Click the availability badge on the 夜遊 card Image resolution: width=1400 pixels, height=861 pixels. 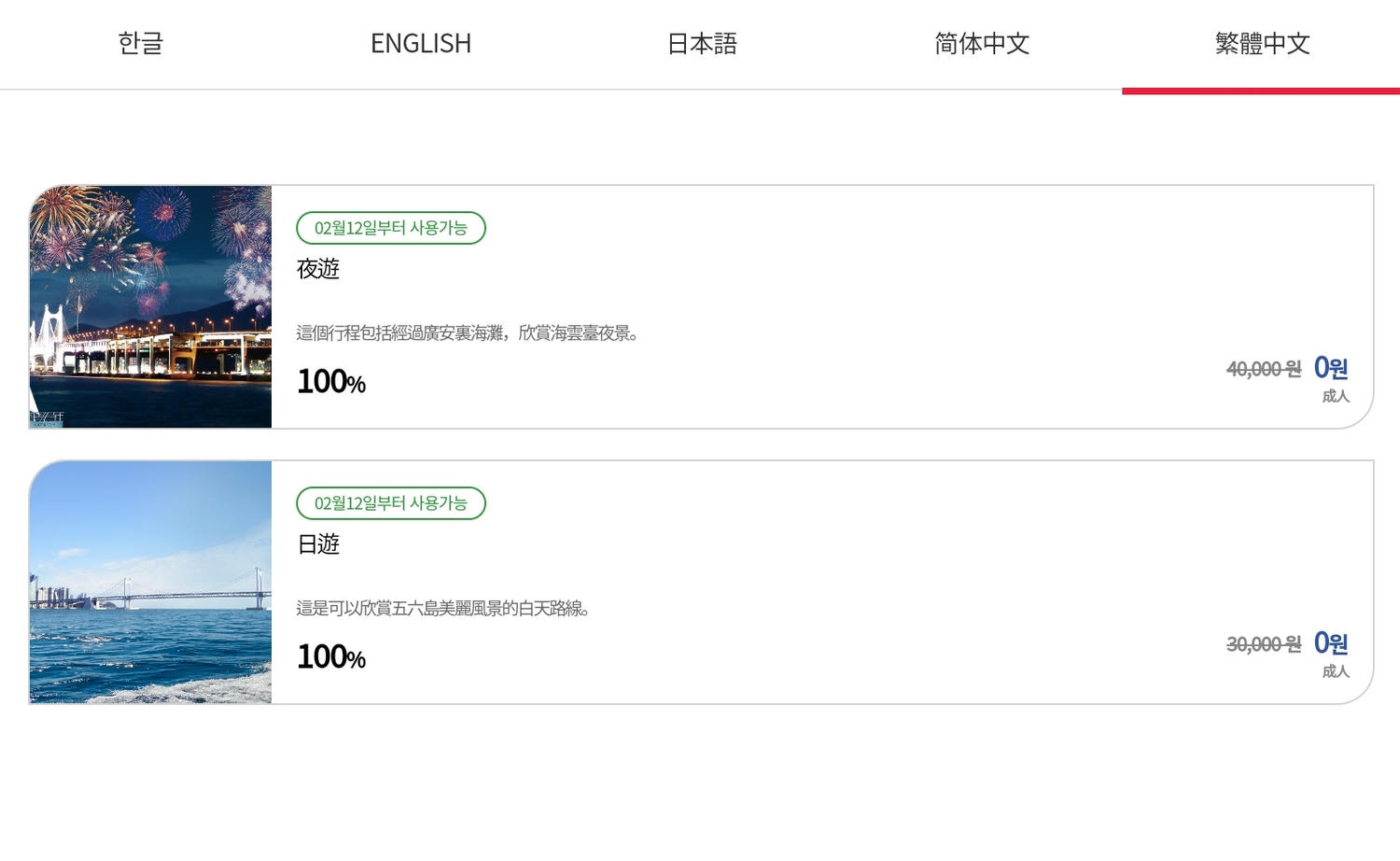tap(391, 228)
